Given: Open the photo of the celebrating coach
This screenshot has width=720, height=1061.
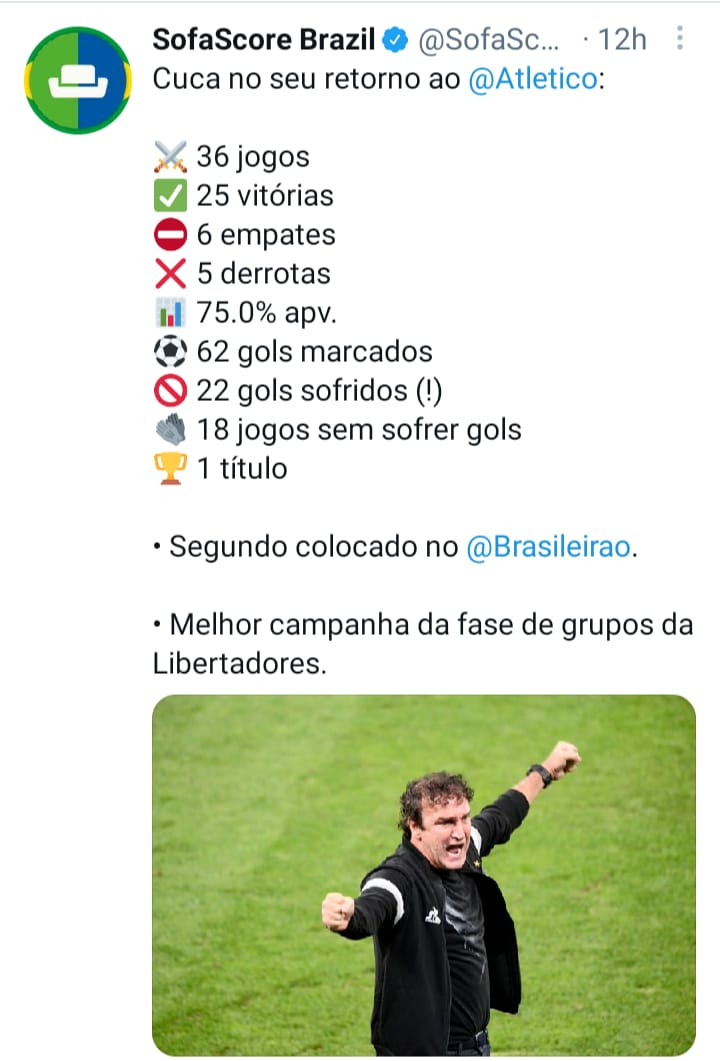Looking at the screenshot, I should tap(423, 875).
